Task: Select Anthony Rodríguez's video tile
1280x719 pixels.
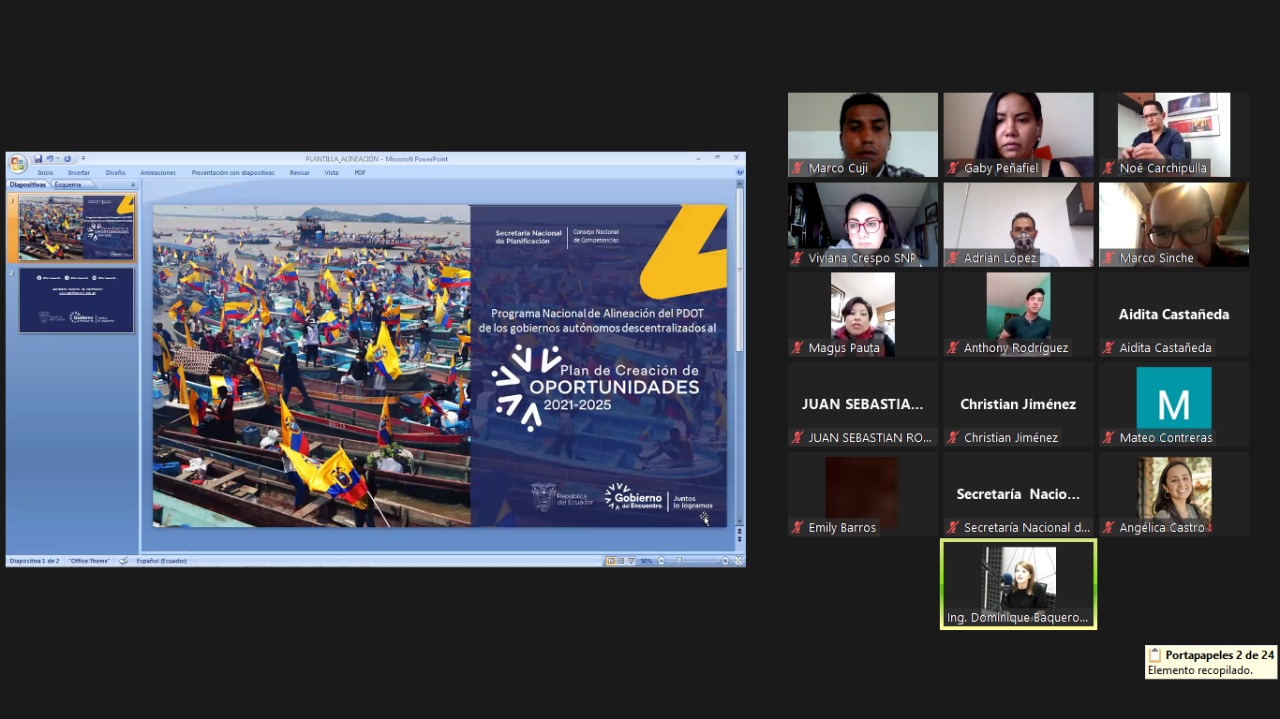Action: pos(1018,315)
